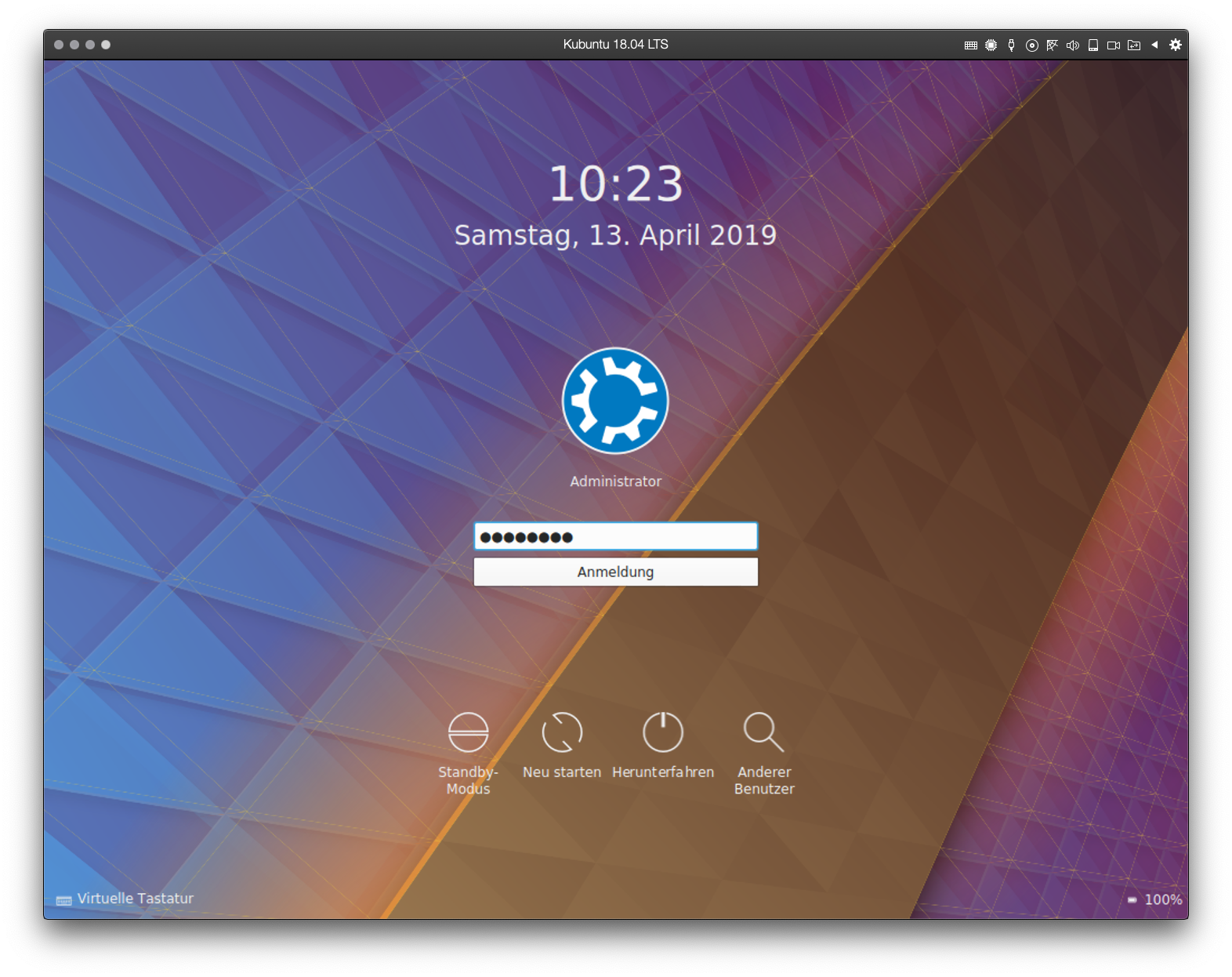This screenshot has width=1232, height=977.
Task: Click the hard disk drive icon in title bar
Action: tap(1093, 45)
